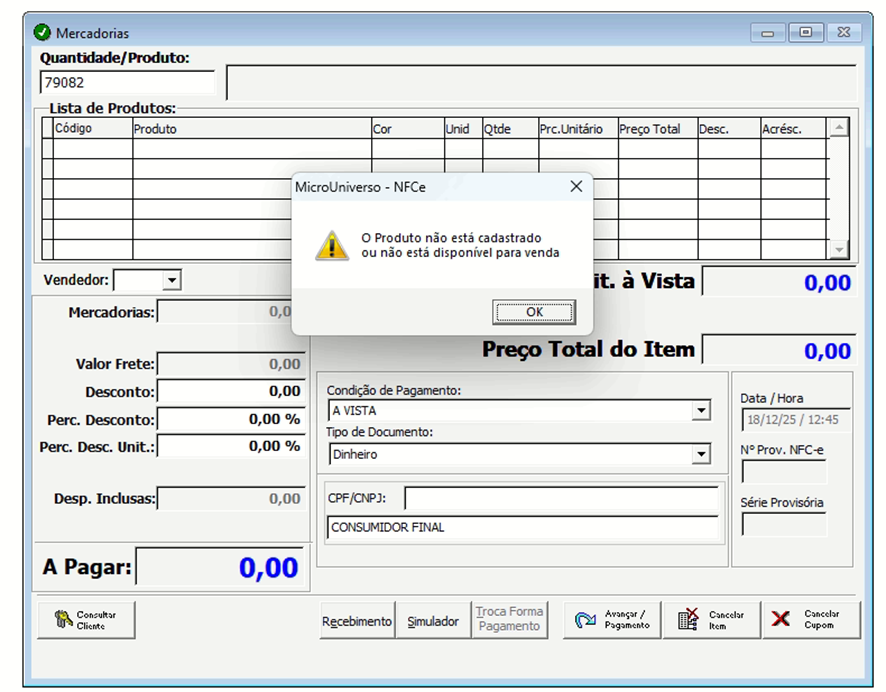Click the Quantidade/Produto input field

coord(127,83)
